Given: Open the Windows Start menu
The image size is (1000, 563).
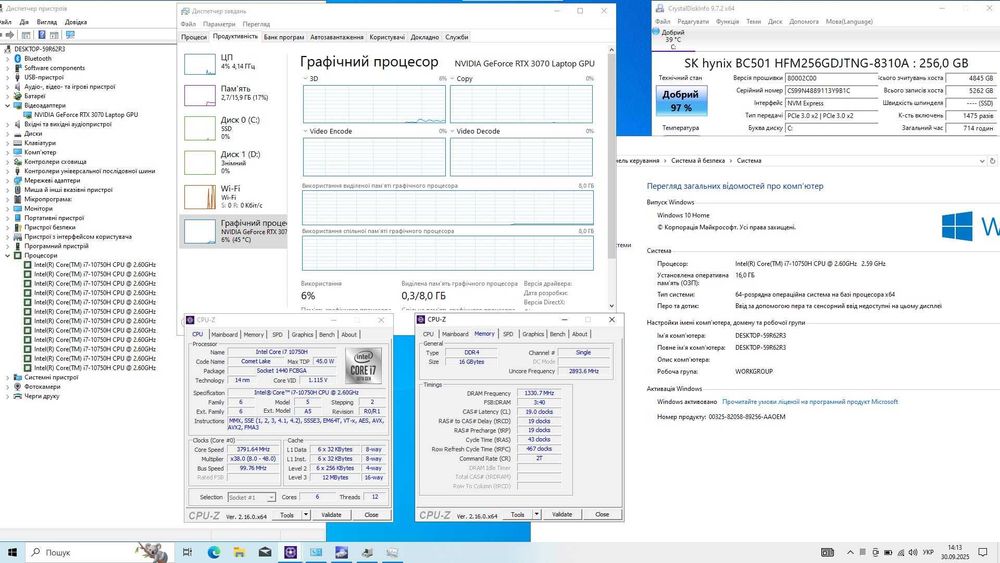Looking at the screenshot, I should (x=12, y=552).
